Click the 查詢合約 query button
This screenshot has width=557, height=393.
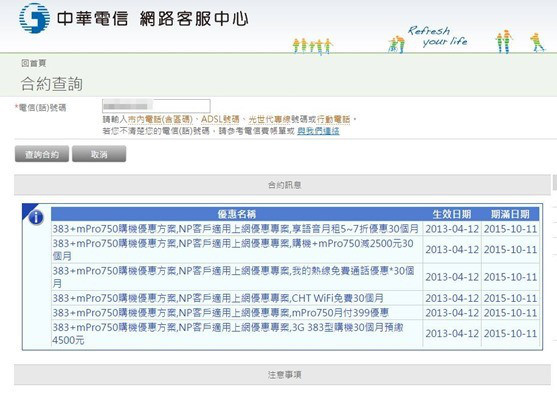(x=42, y=154)
